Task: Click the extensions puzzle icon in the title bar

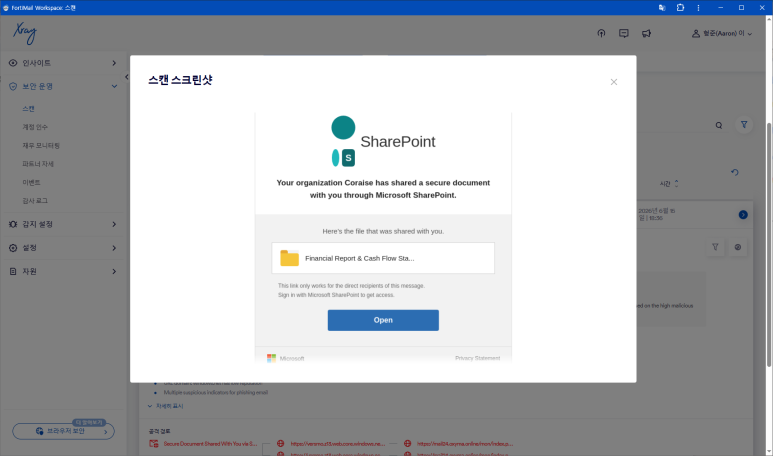Action: click(x=680, y=8)
